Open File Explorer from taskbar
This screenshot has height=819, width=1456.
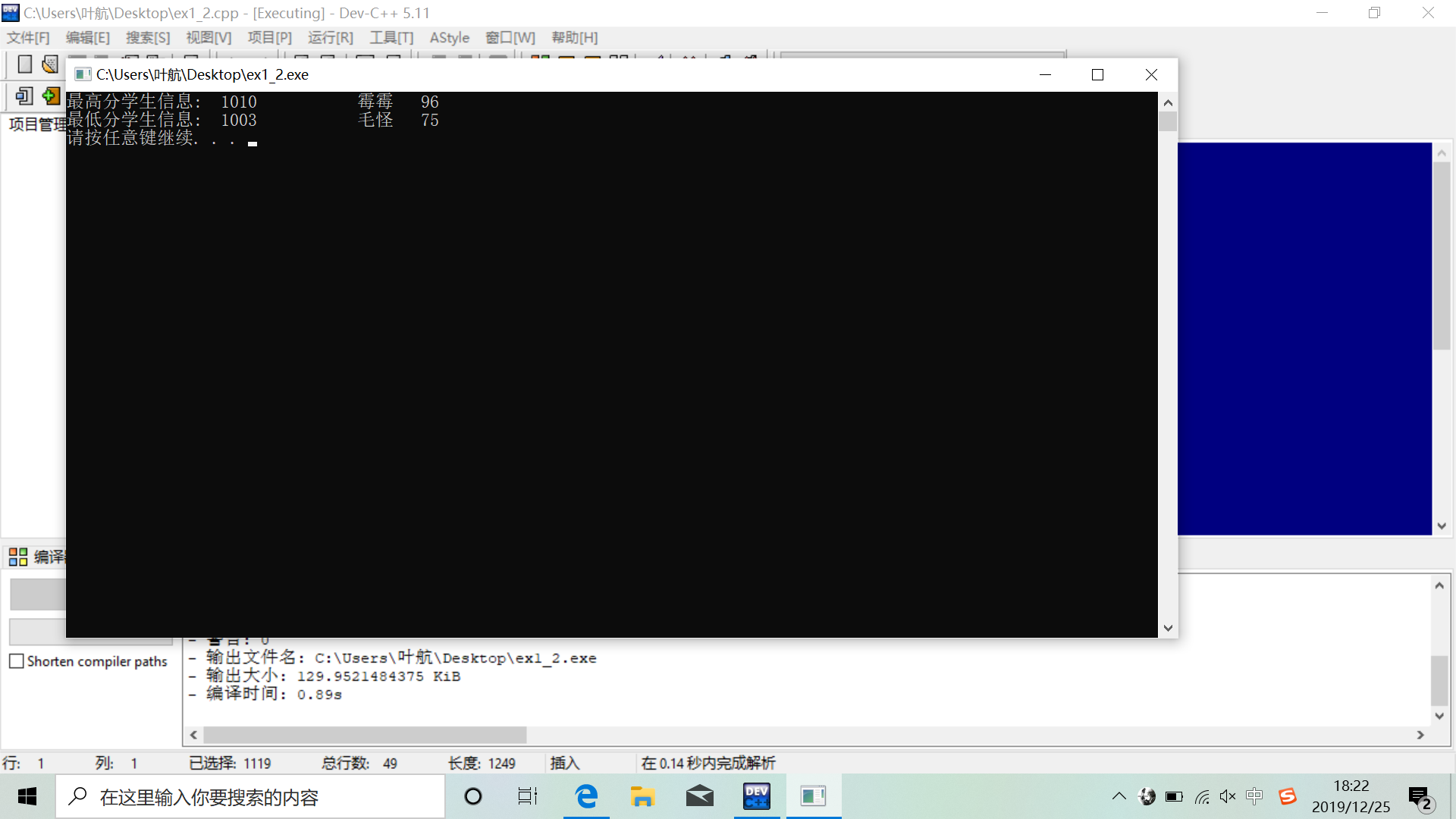tap(642, 796)
